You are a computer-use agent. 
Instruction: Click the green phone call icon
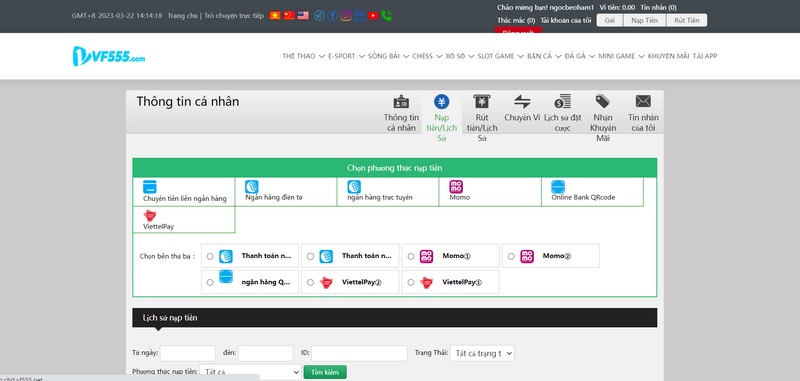pyautogui.click(x=387, y=16)
